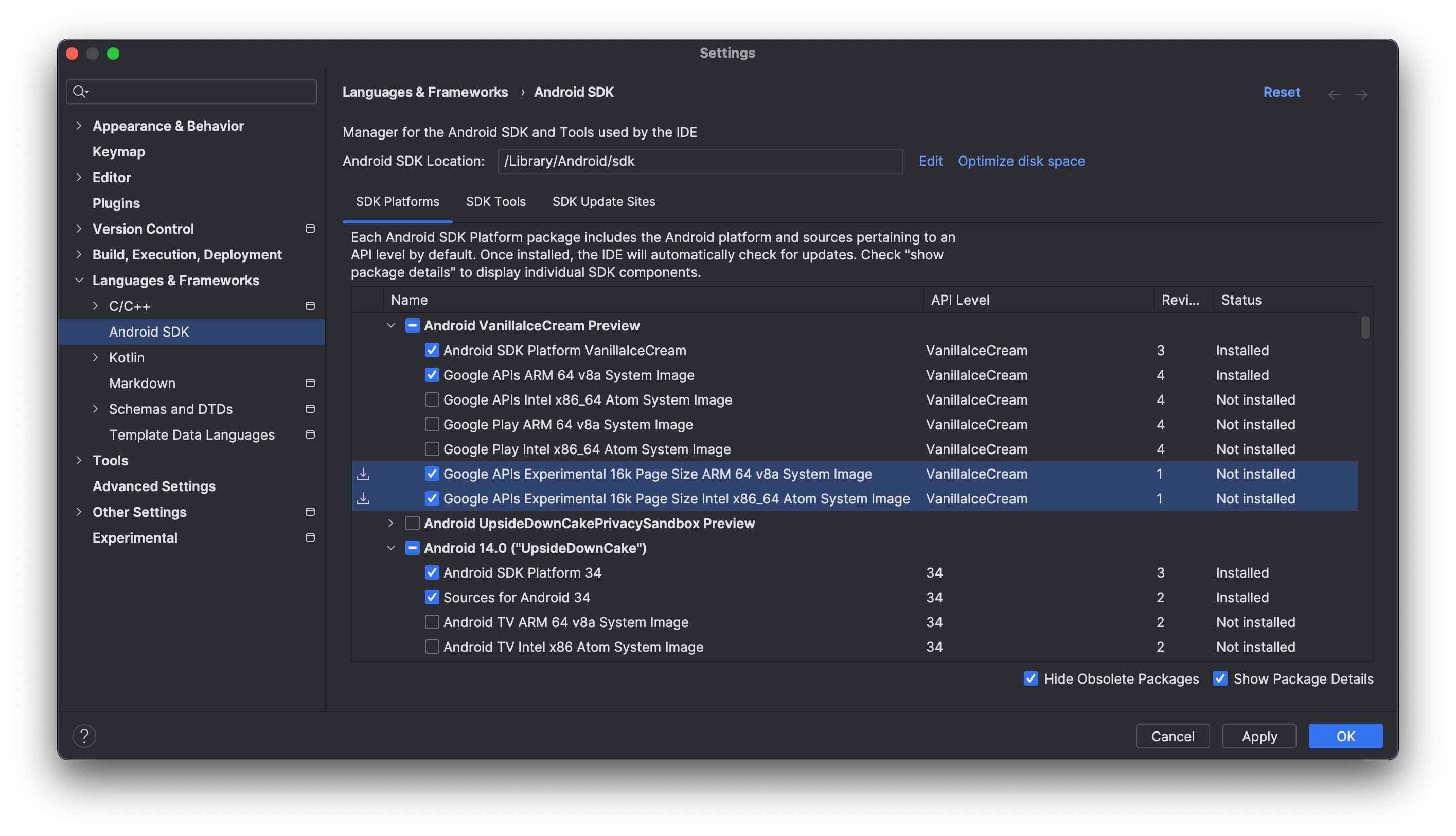Click the SDK Platforms tab

point(397,201)
